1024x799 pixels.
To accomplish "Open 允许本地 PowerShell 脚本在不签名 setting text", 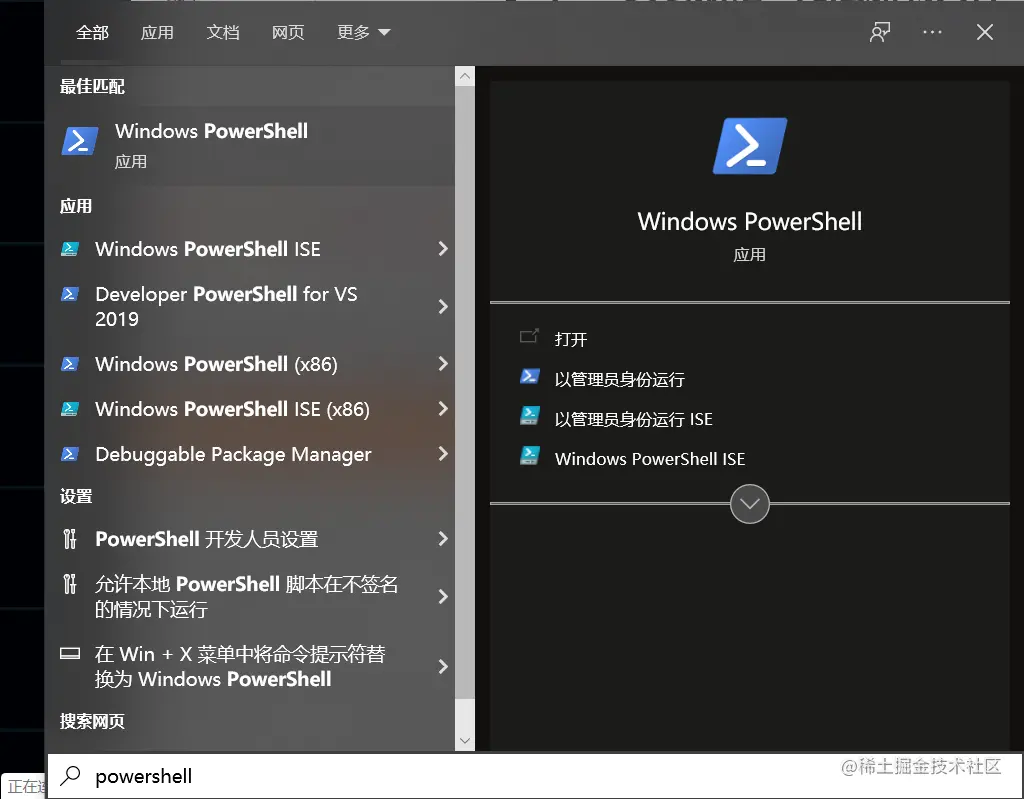I will pyautogui.click(x=246, y=596).
